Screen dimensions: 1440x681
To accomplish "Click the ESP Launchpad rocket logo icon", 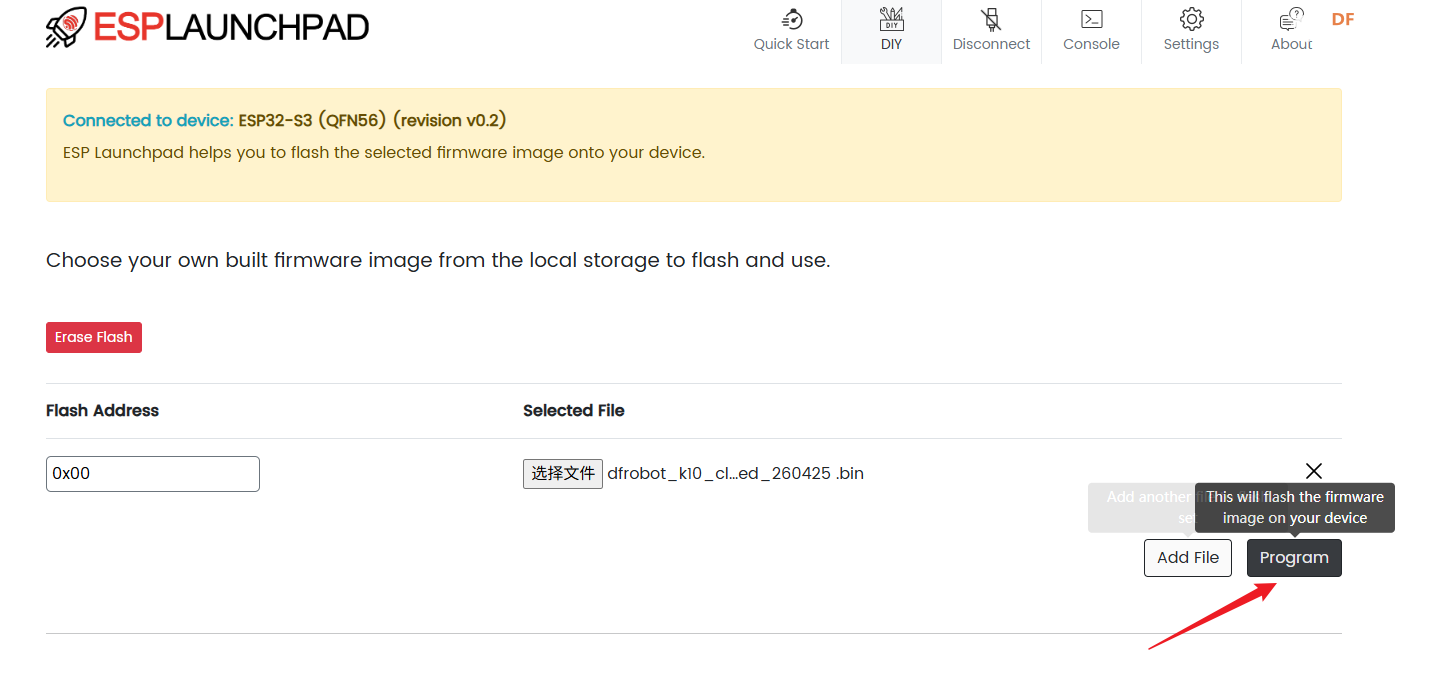I will point(66,28).
